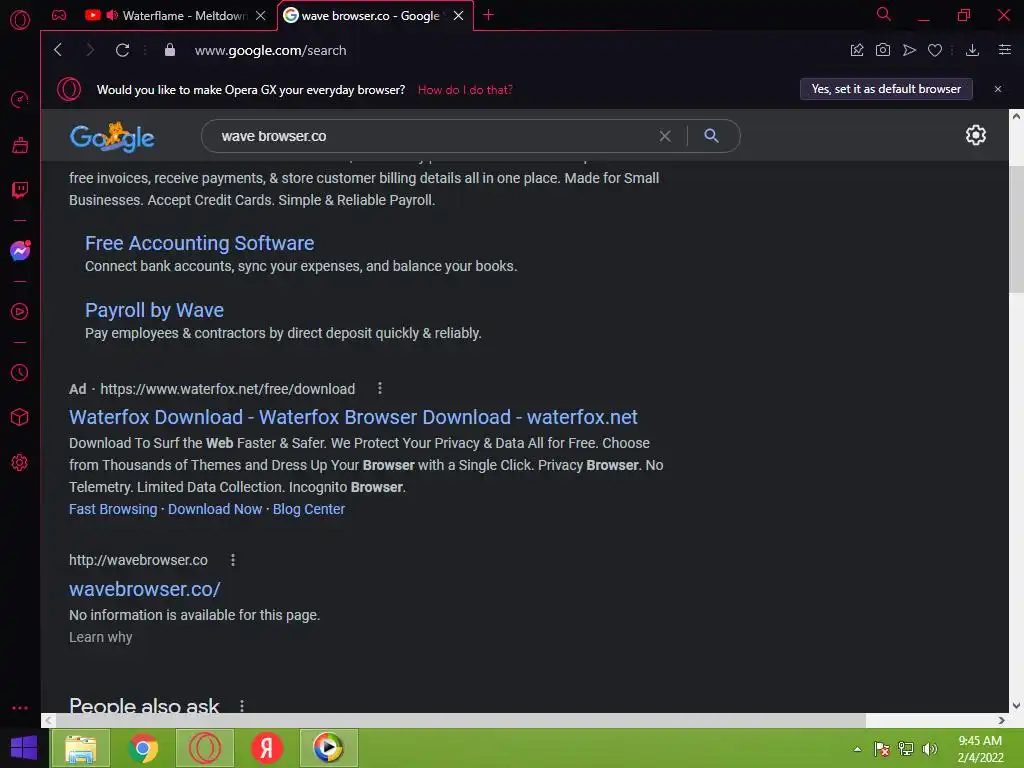Viewport: 1024px width, 768px height.
Task: Submit Google search with magnifier button
Action: point(711,135)
